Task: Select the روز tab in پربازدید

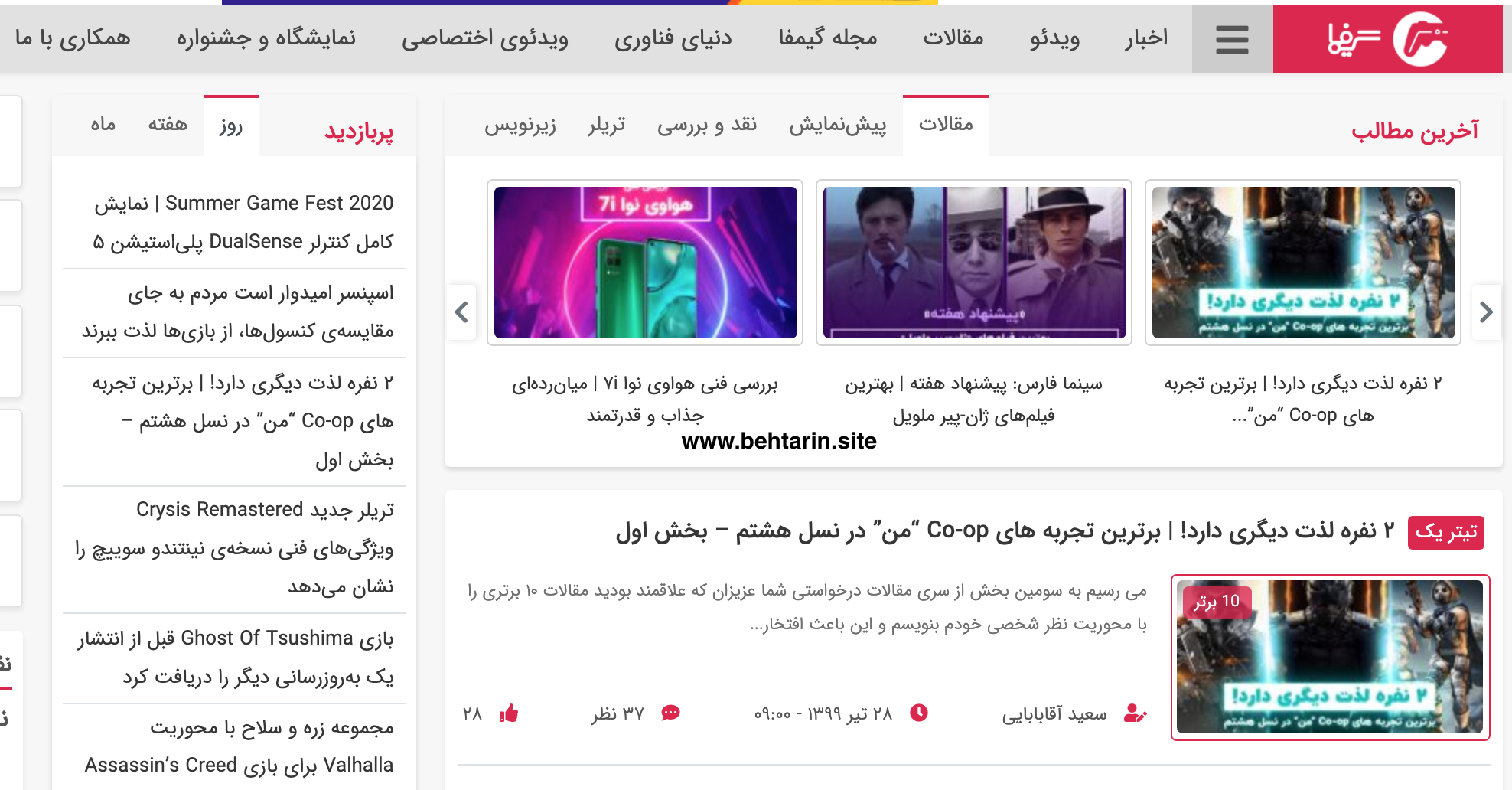Action: point(231,126)
